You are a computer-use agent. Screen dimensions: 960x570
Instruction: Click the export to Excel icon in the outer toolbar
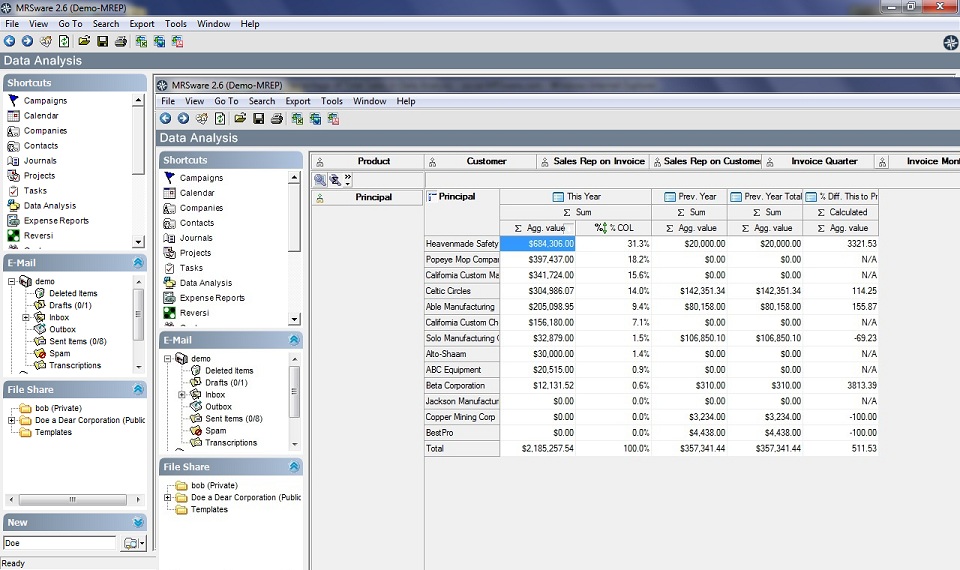point(141,41)
